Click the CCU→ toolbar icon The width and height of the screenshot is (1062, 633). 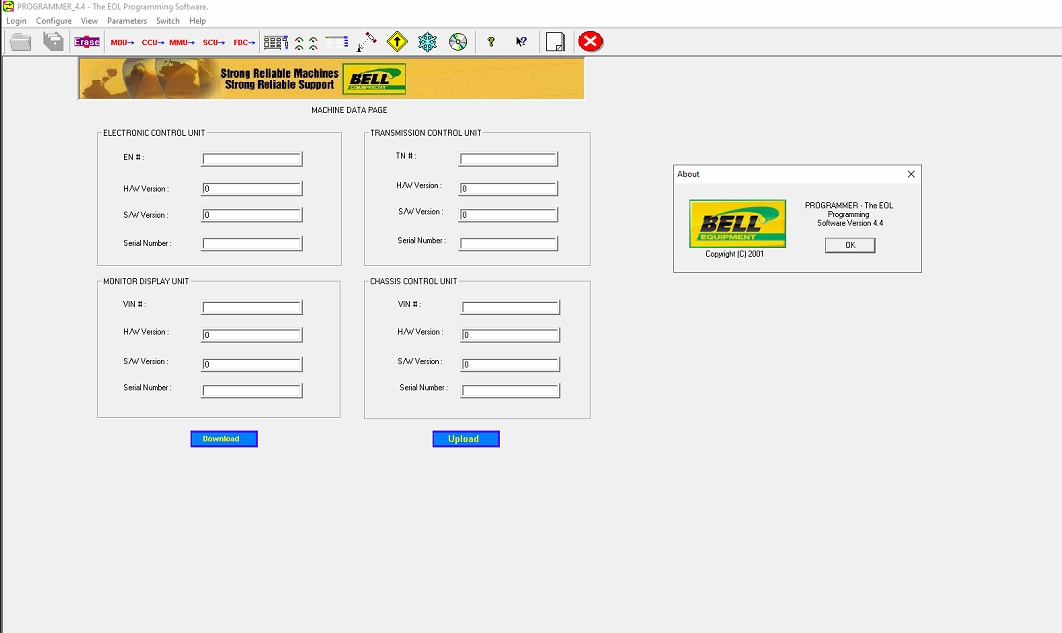point(150,42)
